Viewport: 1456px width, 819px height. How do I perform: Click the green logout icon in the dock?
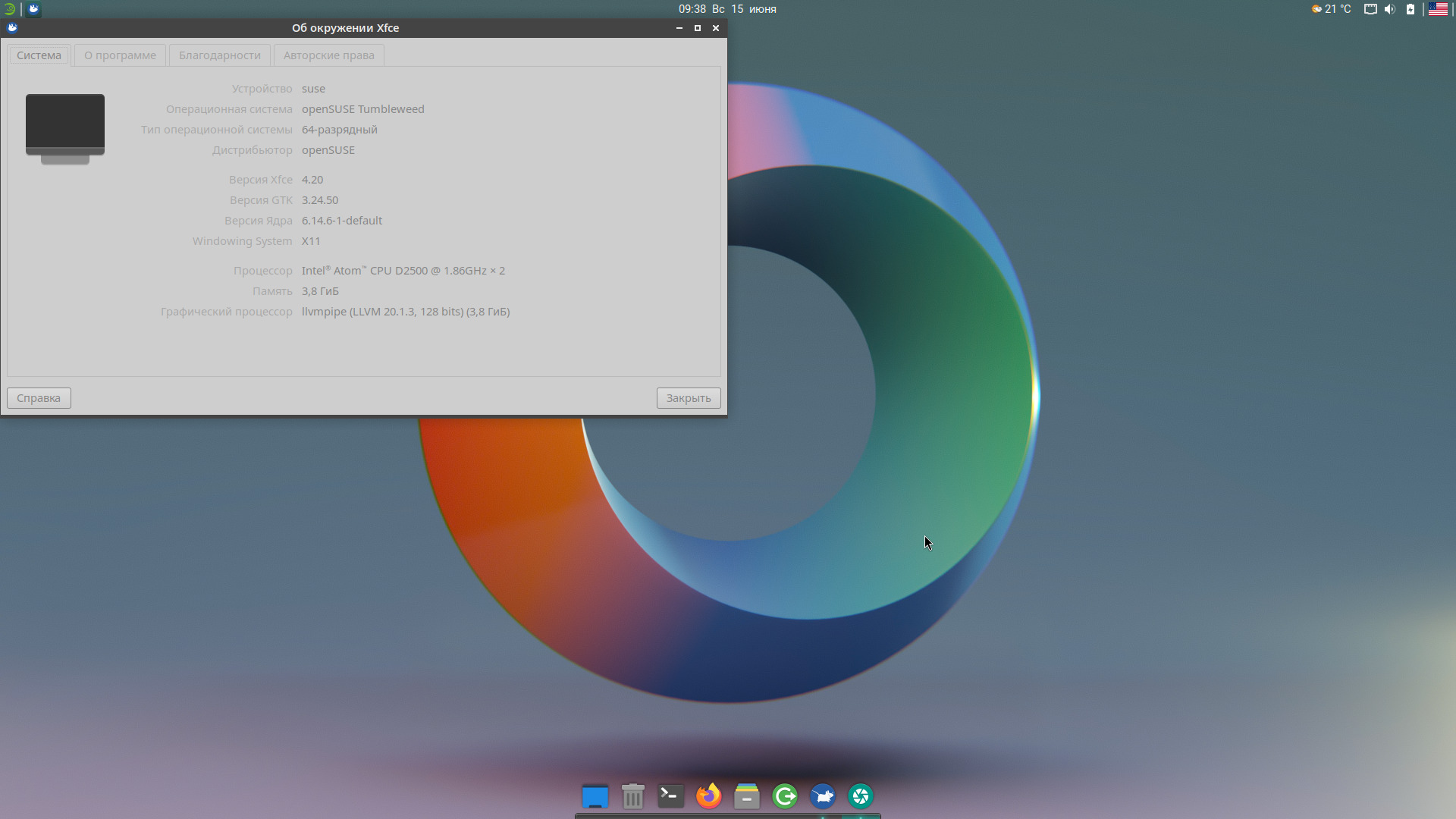coord(785,795)
